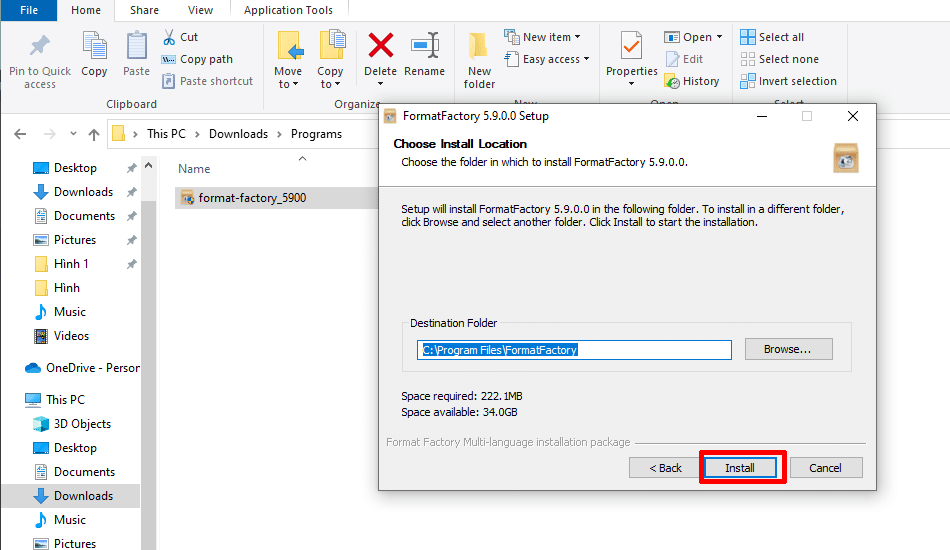This screenshot has width=950, height=550.
Task: Select Music under This PC in sidebar
Action: tap(70, 520)
